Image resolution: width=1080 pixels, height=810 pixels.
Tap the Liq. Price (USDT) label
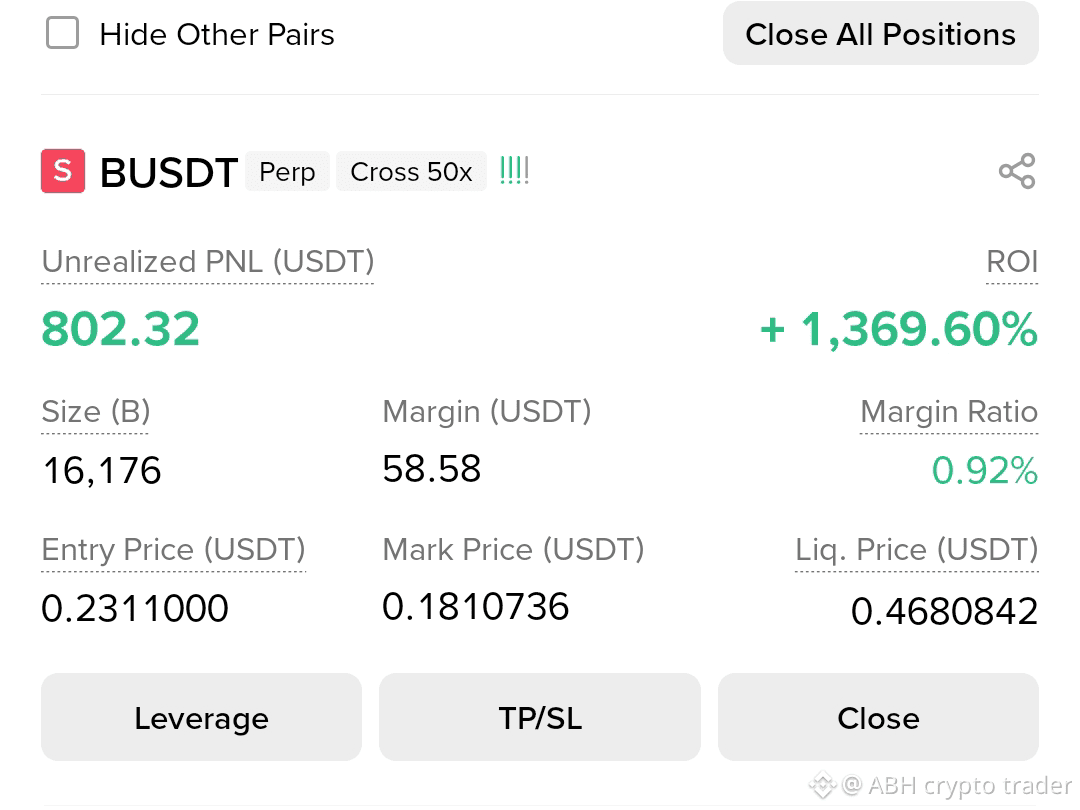tap(917, 550)
